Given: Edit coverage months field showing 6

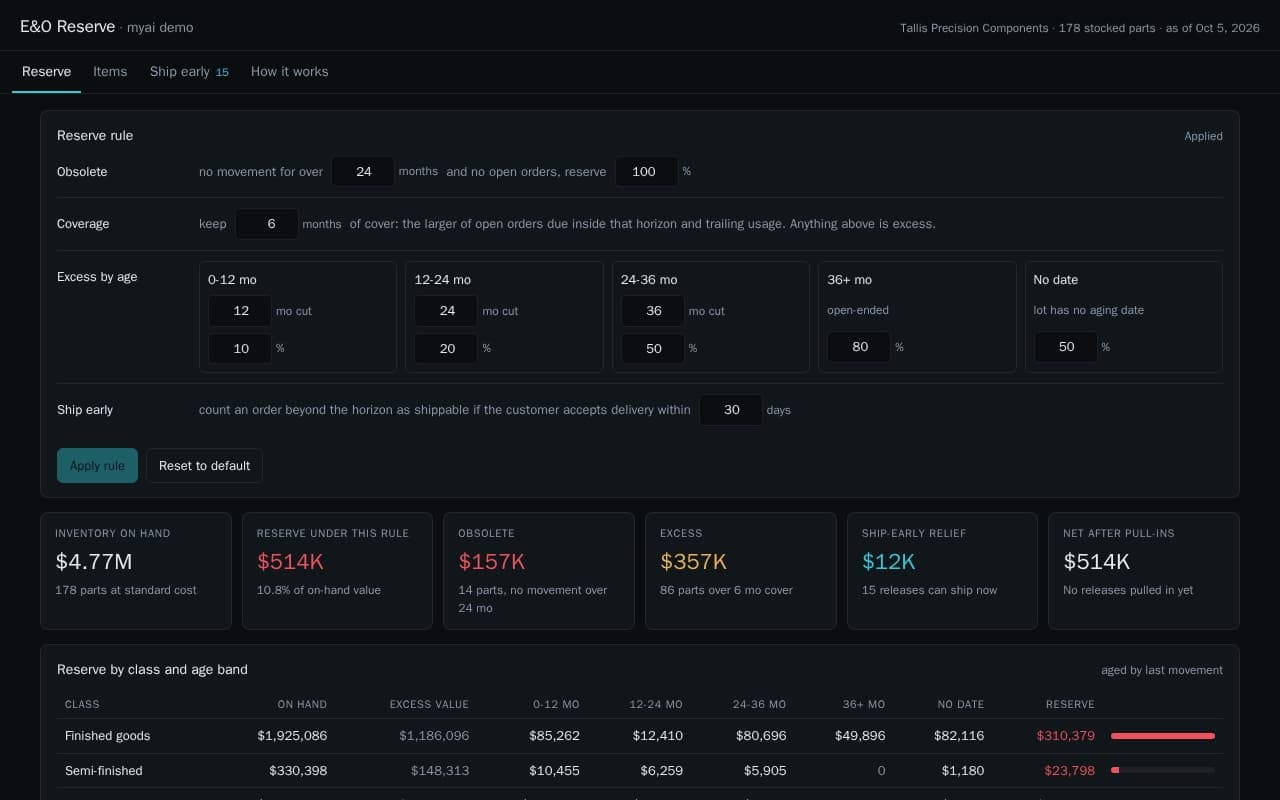Looking at the screenshot, I should coord(267,224).
